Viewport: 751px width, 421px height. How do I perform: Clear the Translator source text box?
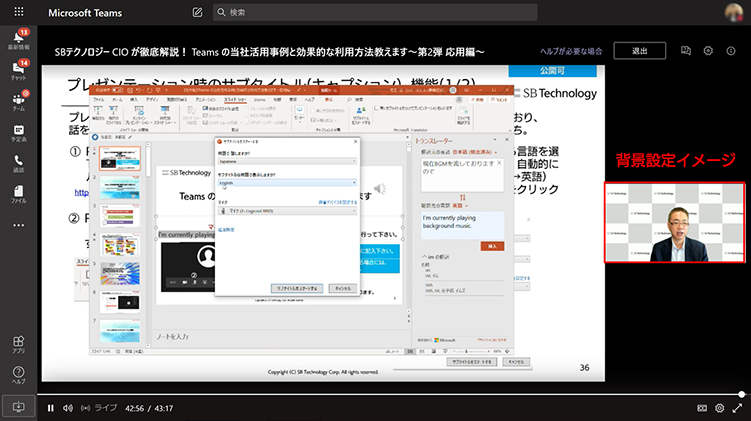[x=499, y=163]
